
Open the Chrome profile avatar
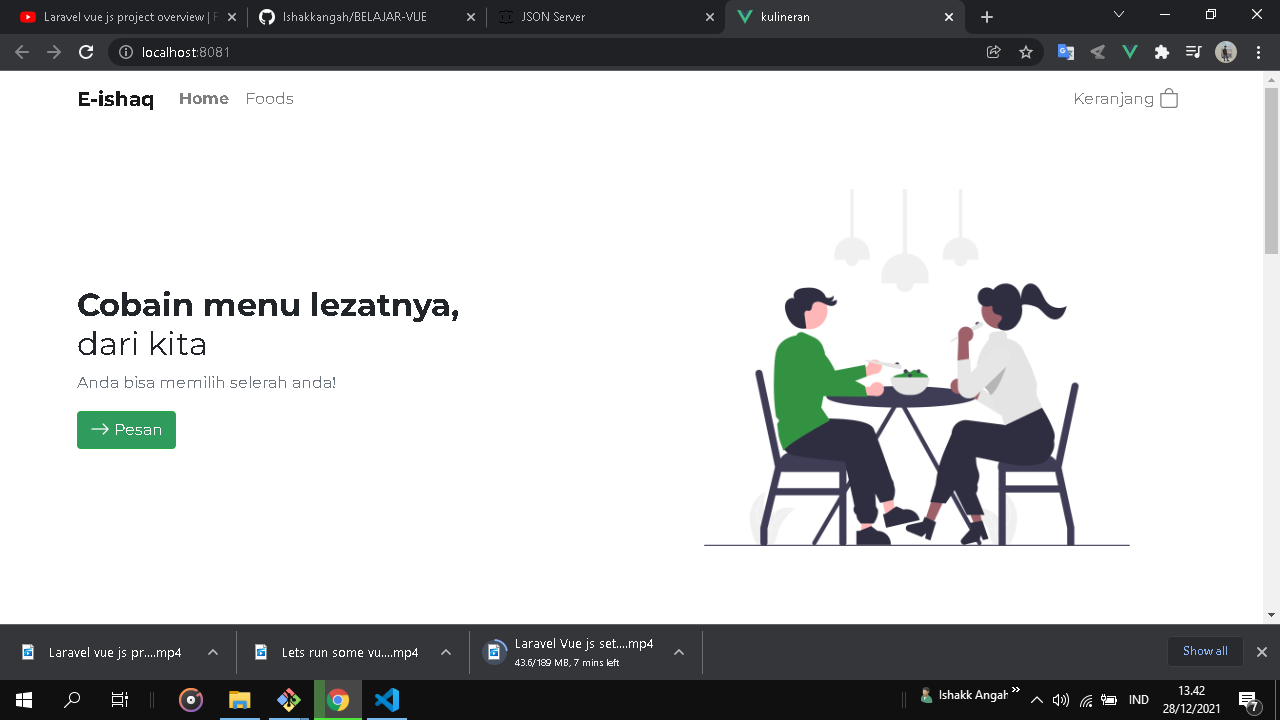(x=1225, y=52)
